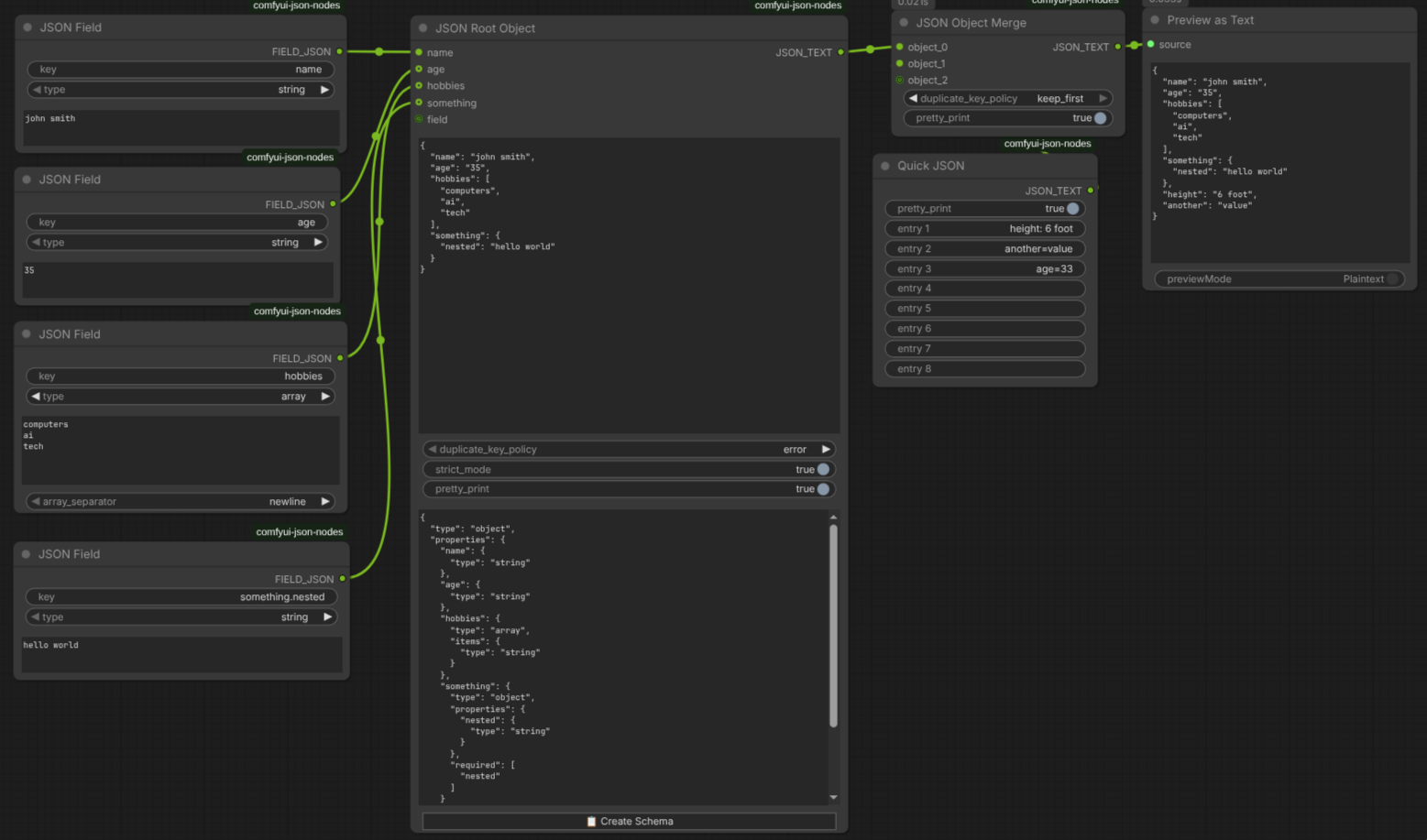
Task: Click the FIELD_JSON output port of the 'hobbies' field
Action: [x=340, y=358]
